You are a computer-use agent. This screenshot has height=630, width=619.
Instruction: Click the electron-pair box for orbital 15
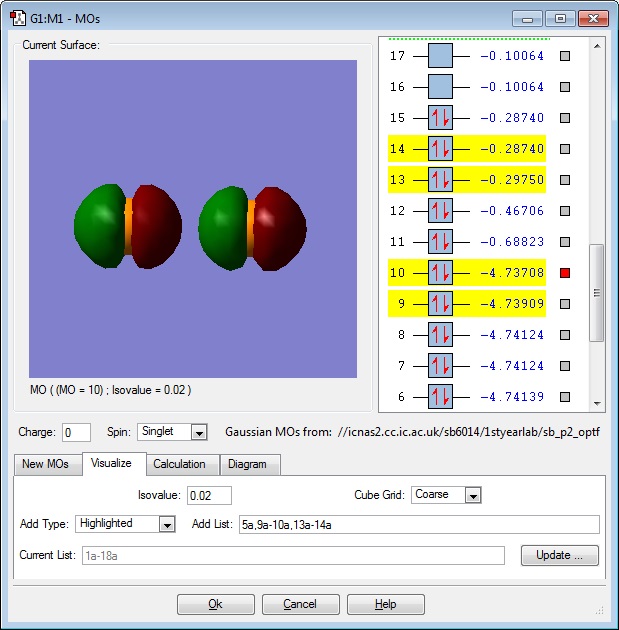(x=440, y=117)
